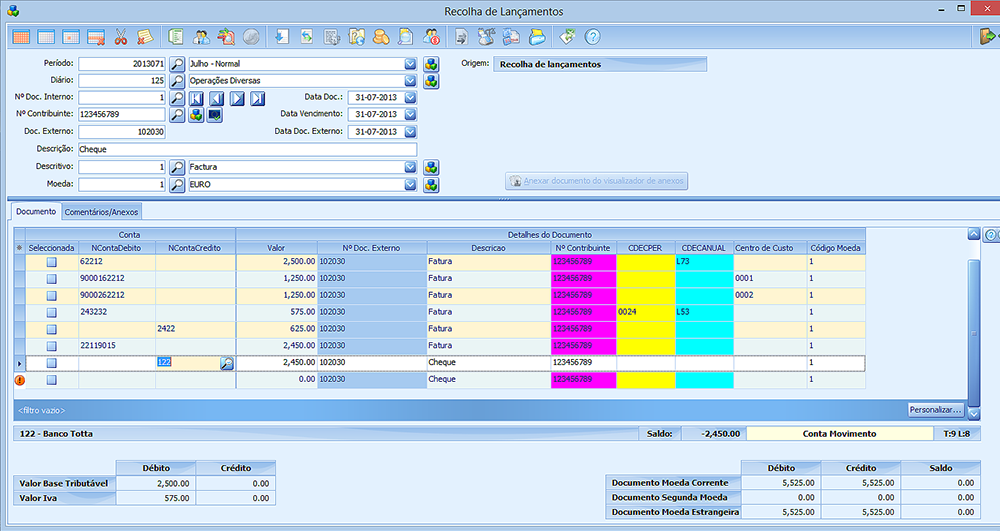Click the orange filled grid toolbar icon
The height and width of the screenshot is (531, 1000).
tap(21, 37)
